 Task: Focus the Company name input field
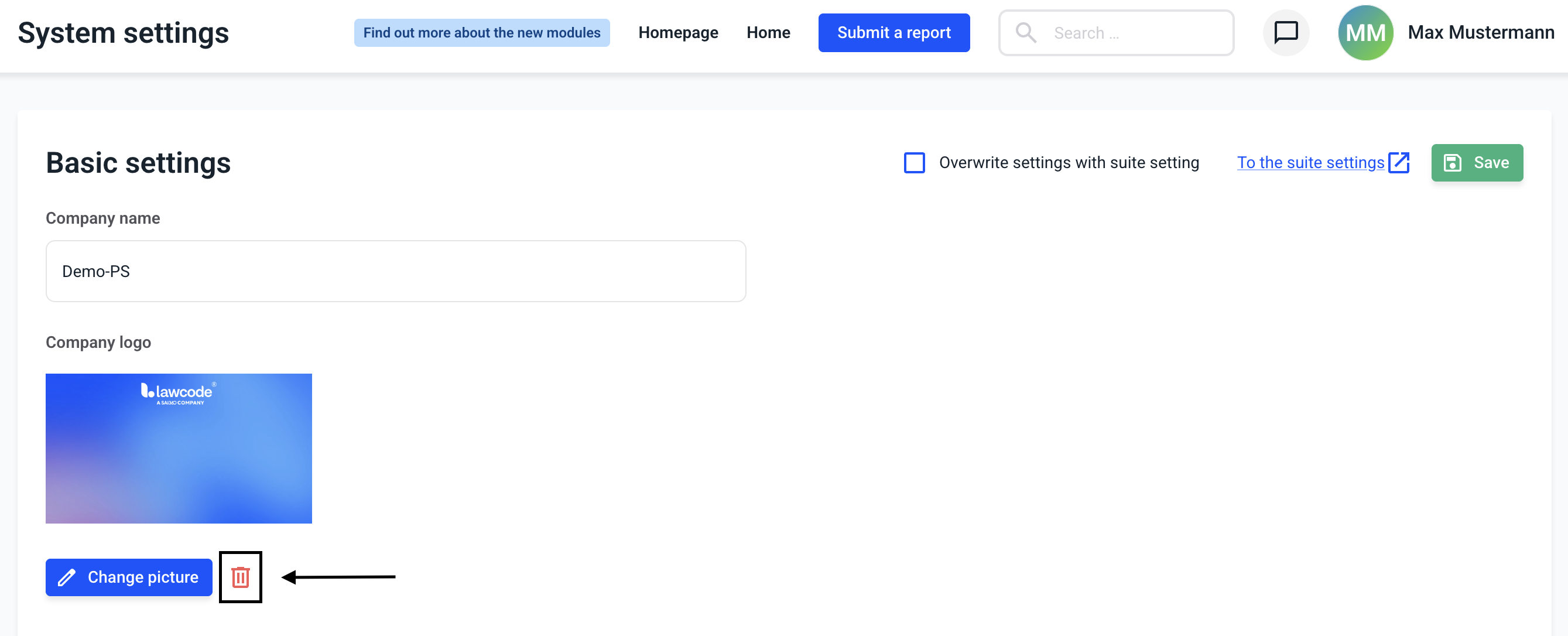pos(396,271)
